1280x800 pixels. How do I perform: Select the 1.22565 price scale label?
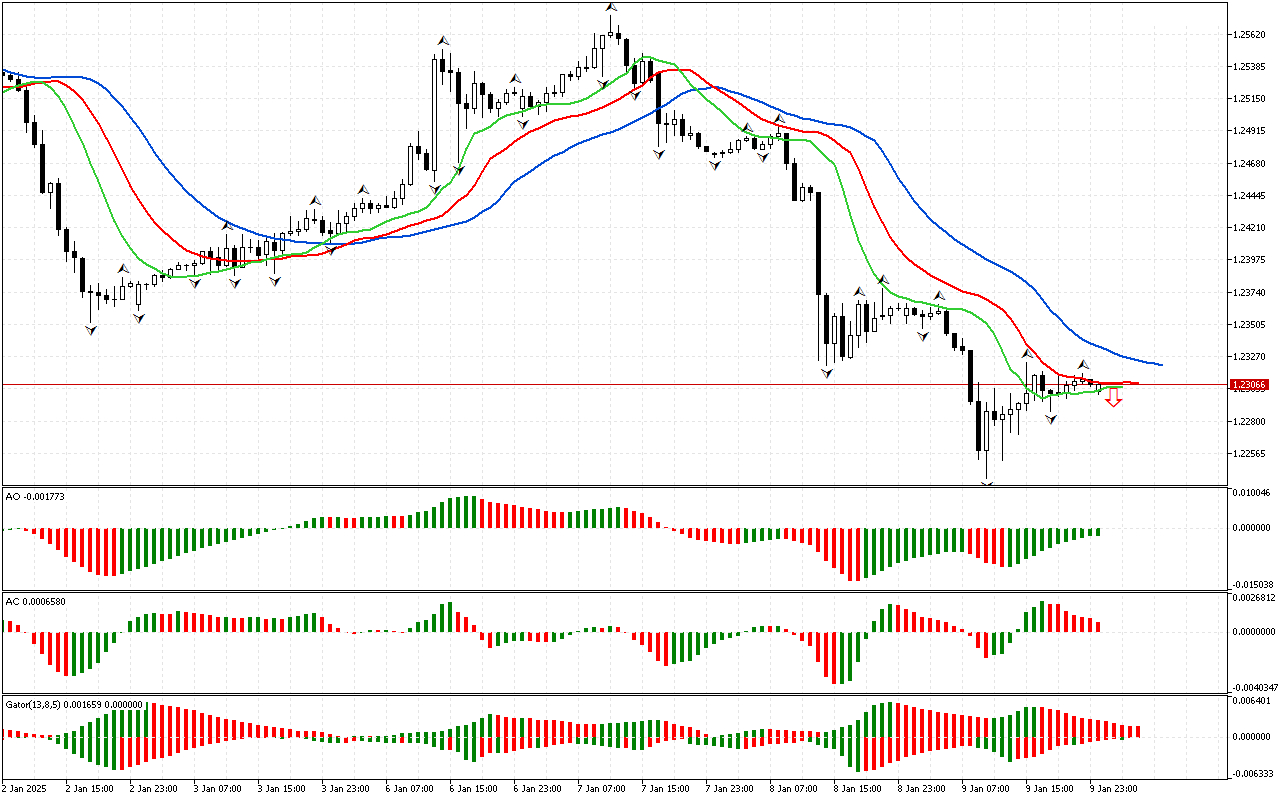coord(1250,453)
